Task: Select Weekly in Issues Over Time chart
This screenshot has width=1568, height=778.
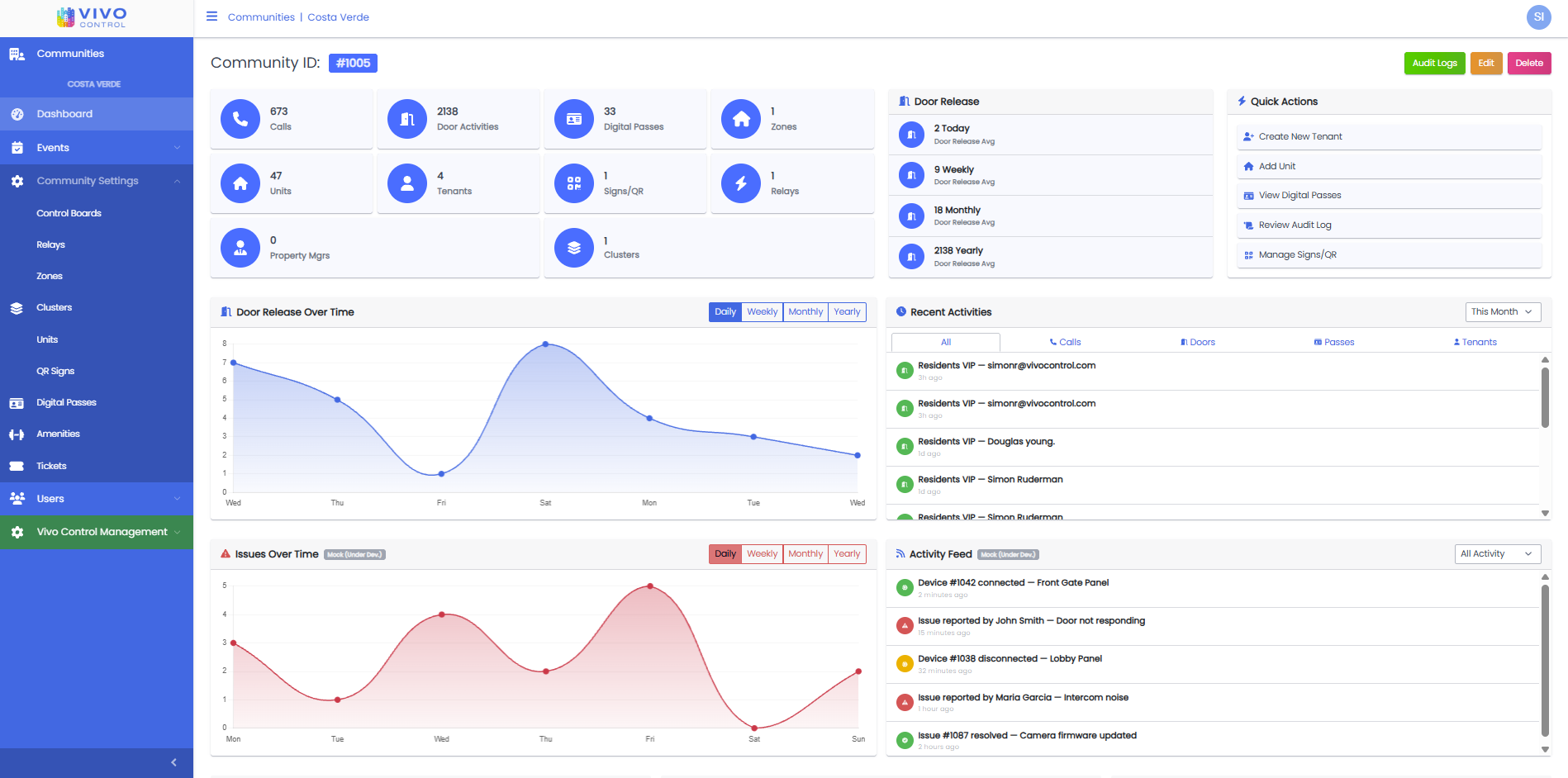Action: [x=762, y=553]
